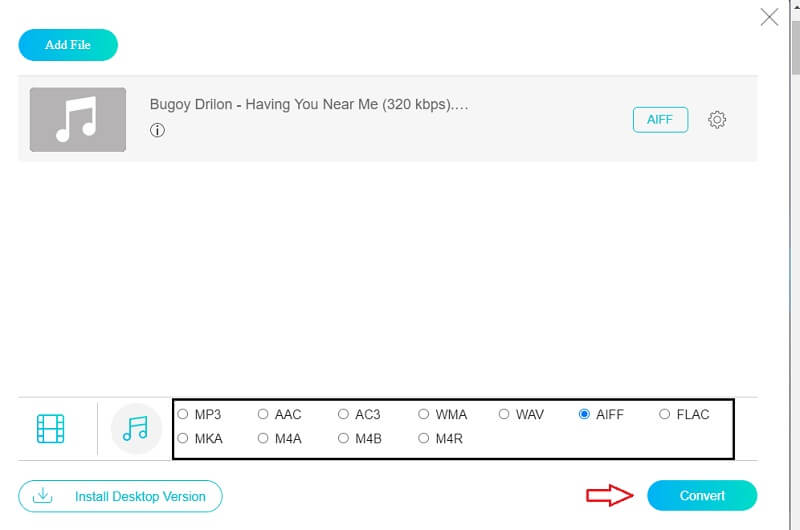Click the file info icon

(157, 130)
